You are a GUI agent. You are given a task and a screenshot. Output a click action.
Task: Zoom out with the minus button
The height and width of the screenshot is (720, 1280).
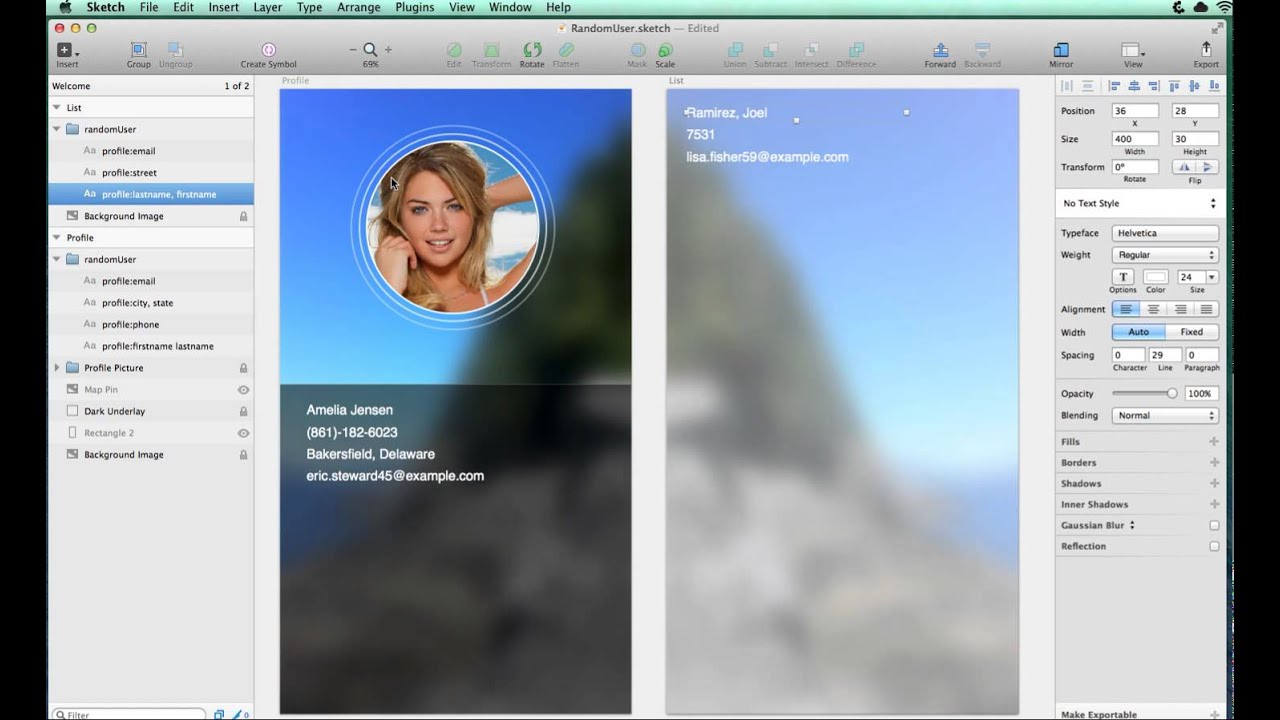coord(353,50)
